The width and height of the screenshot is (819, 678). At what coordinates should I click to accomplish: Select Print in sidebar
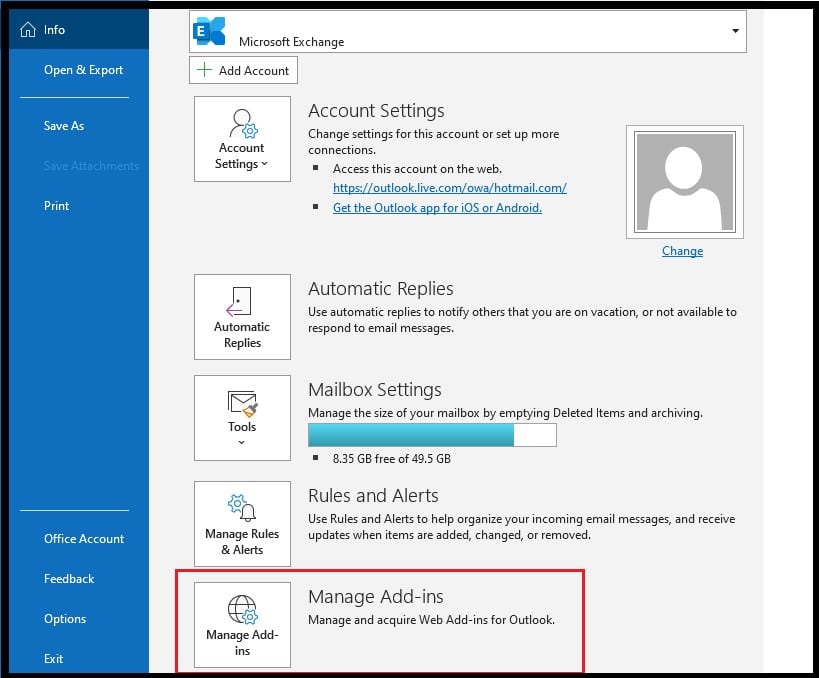(x=56, y=206)
